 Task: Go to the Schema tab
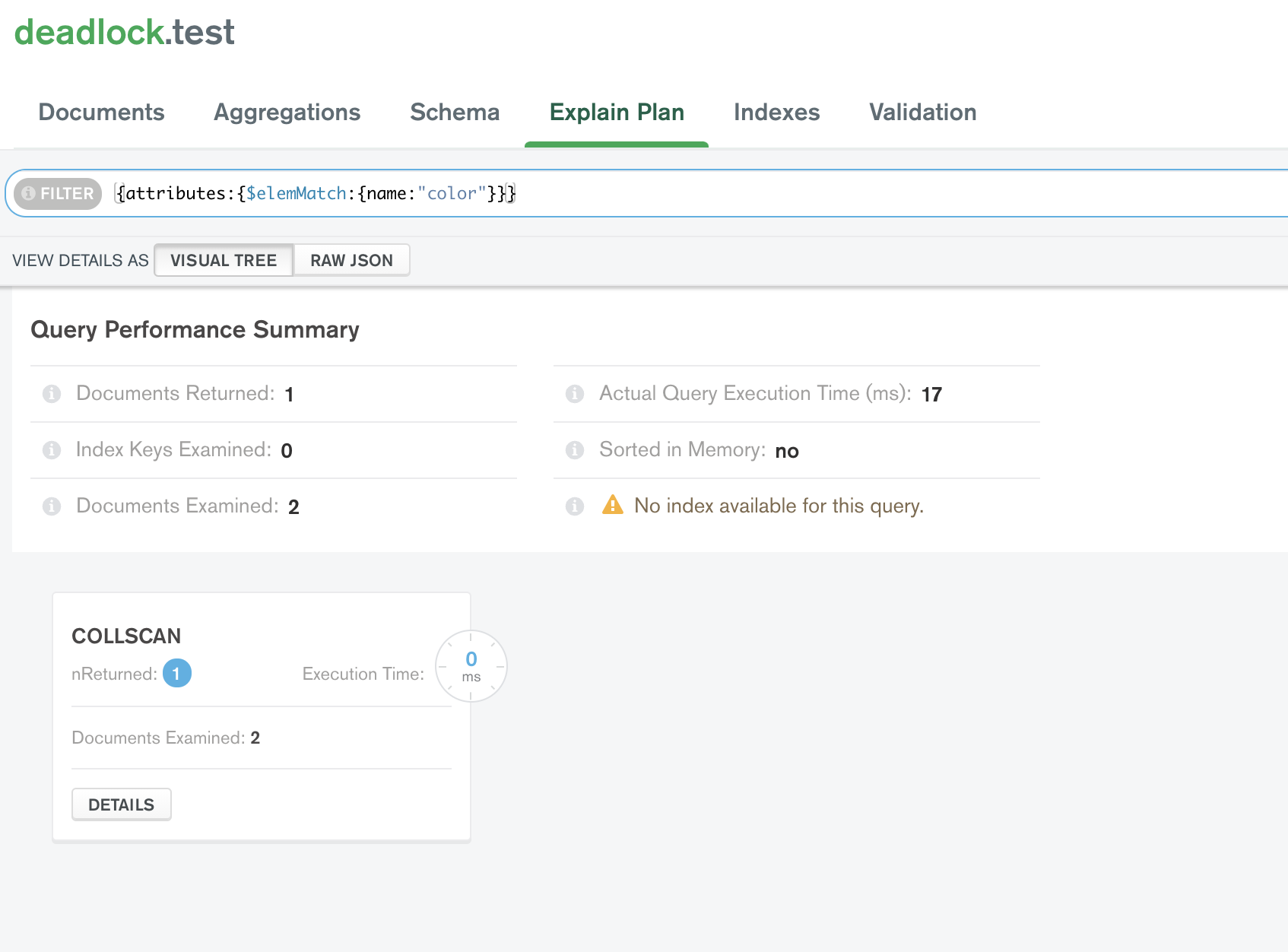click(455, 113)
